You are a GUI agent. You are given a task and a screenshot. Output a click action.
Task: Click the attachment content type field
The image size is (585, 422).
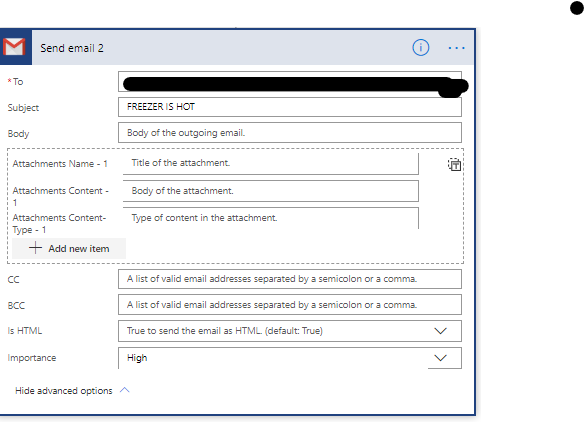pos(271,218)
